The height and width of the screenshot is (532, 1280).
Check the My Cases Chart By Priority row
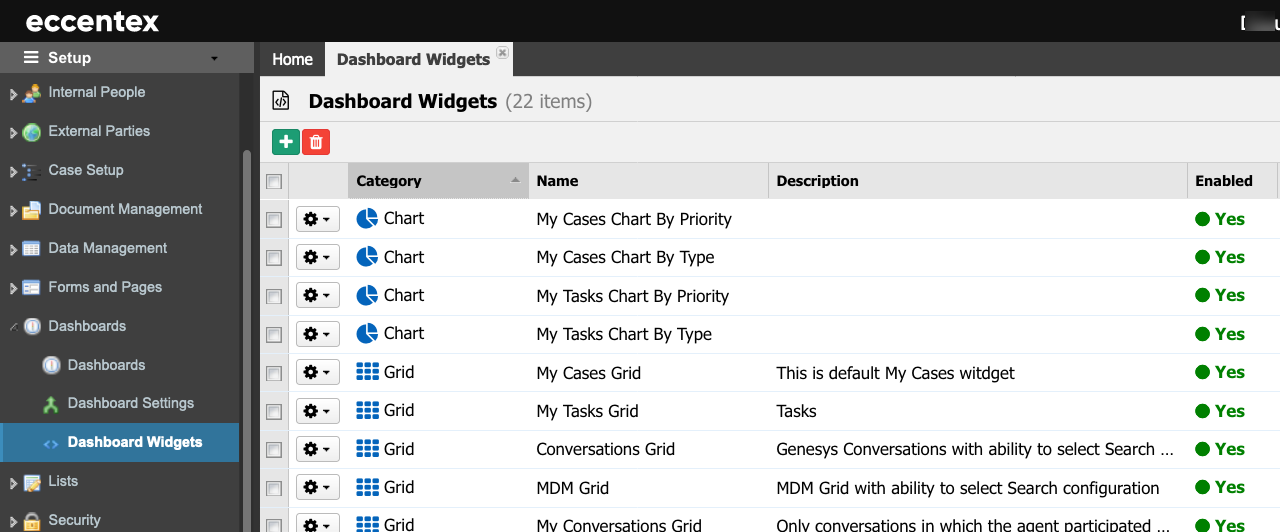274,219
